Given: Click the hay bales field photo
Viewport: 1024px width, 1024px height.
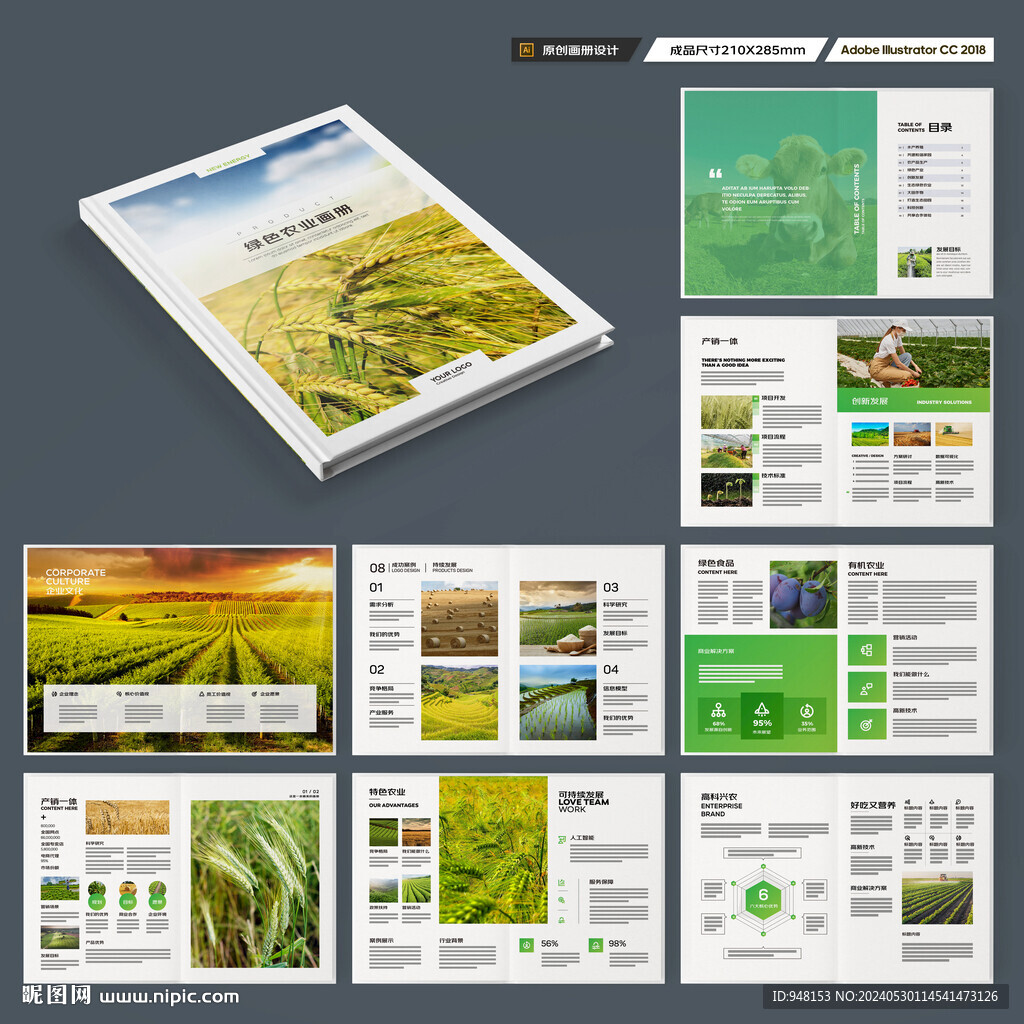Looking at the screenshot, I should (459, 618).
